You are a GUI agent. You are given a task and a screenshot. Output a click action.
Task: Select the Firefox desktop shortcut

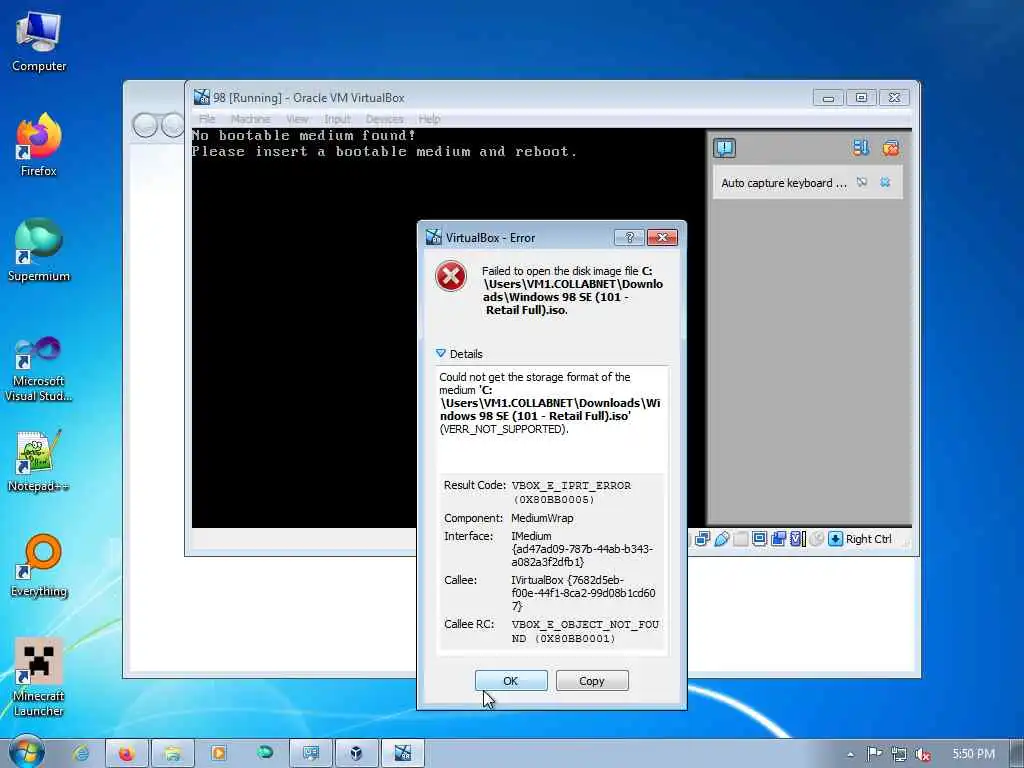[39, 145]
